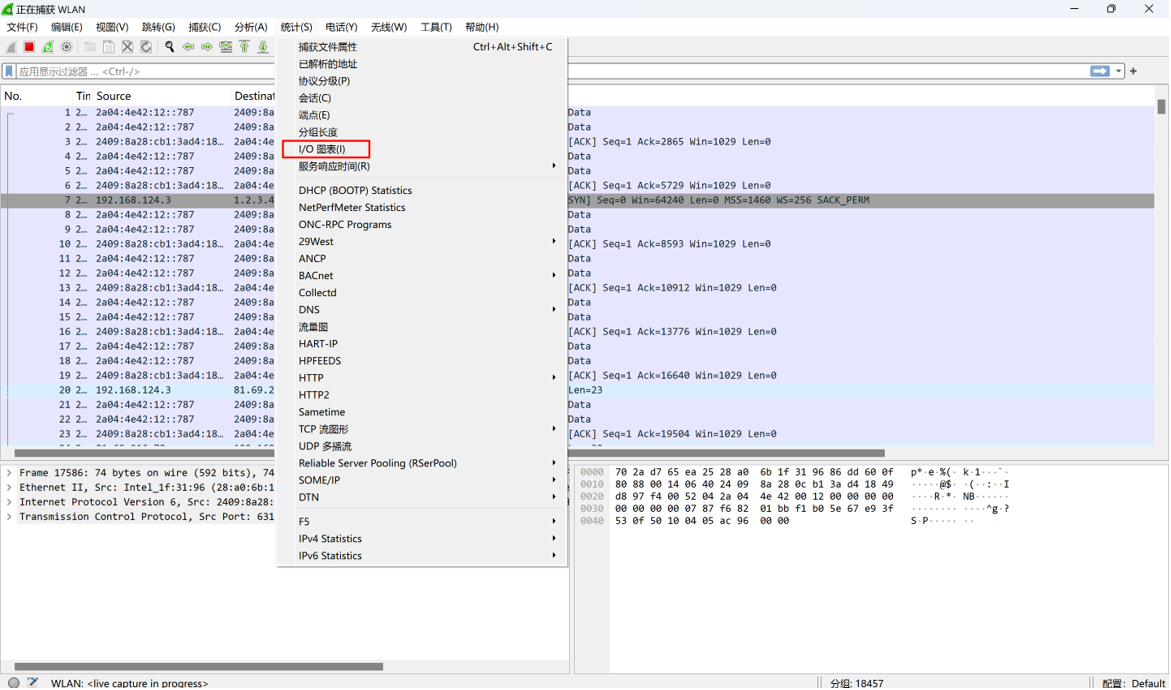Open the HTTP submenu
Screen dimensions: 1171x690
[x=311, y=378]
